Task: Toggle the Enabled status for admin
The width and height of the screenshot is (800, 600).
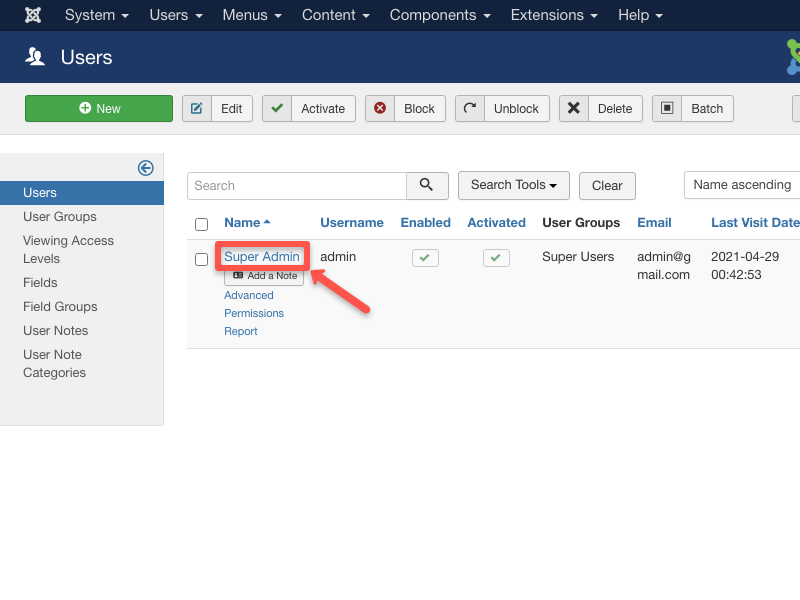Action: [425, 258]
